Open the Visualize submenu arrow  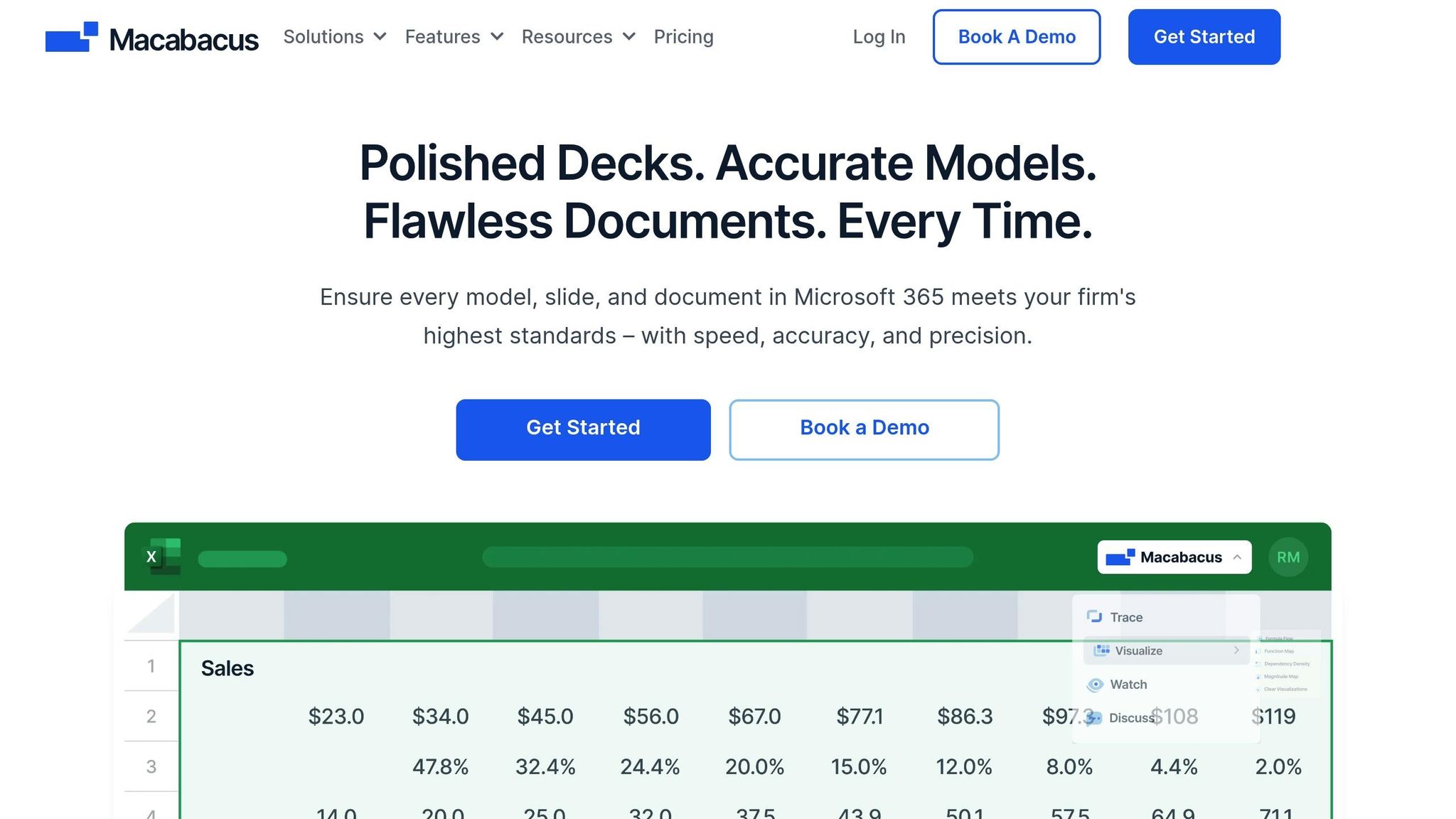[1236, 651]
